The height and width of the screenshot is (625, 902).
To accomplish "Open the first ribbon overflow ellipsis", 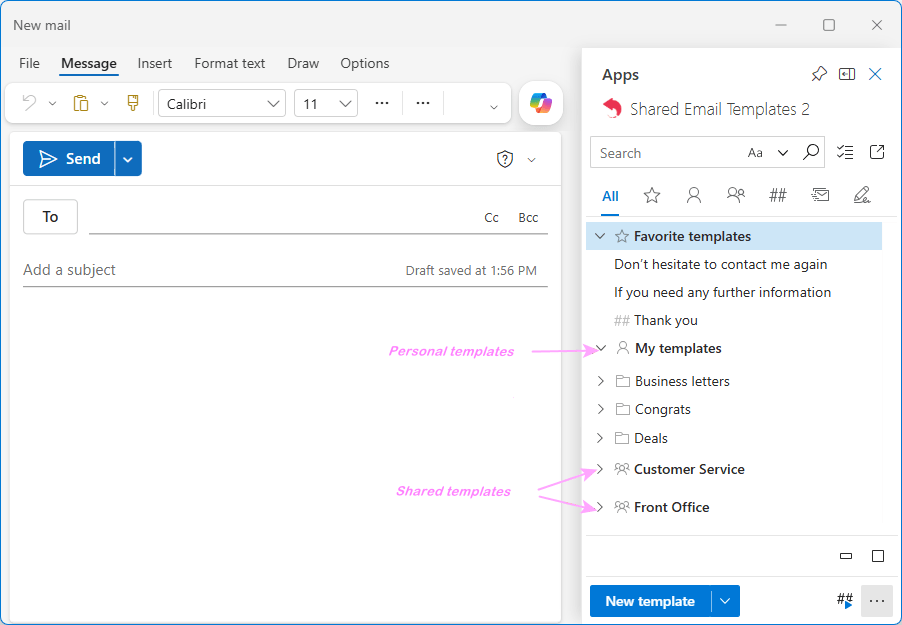I will pyautogui.click(x=382, y=103).
